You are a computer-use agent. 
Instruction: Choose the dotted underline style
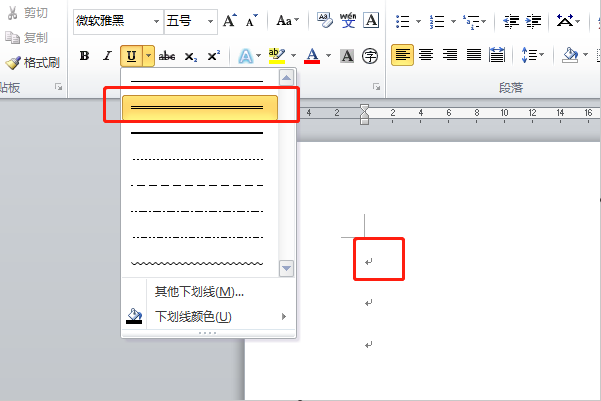click(x=197, y=159)
